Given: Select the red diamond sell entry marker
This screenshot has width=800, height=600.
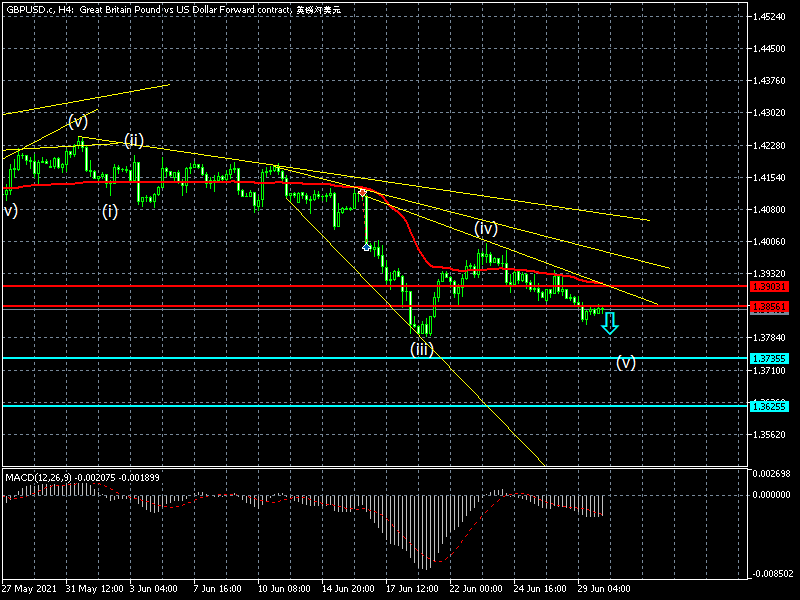Looking at the screenshot, I should (362, 193).
